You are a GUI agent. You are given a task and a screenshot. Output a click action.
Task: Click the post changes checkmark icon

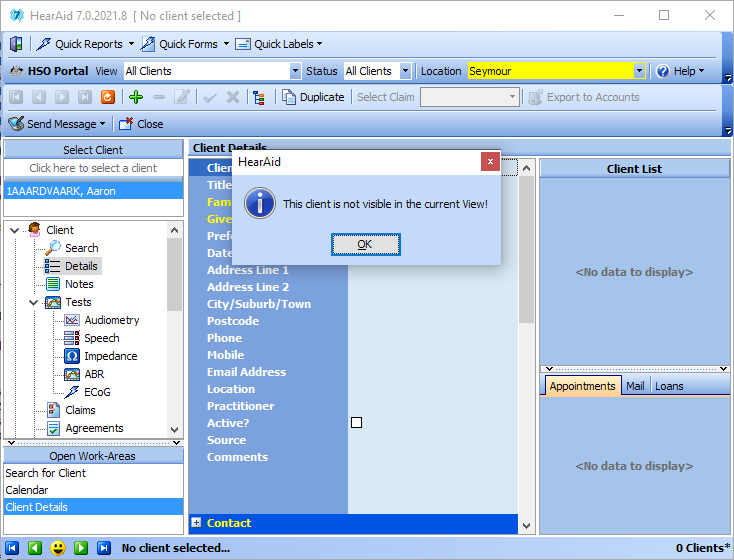pos(210,97)
